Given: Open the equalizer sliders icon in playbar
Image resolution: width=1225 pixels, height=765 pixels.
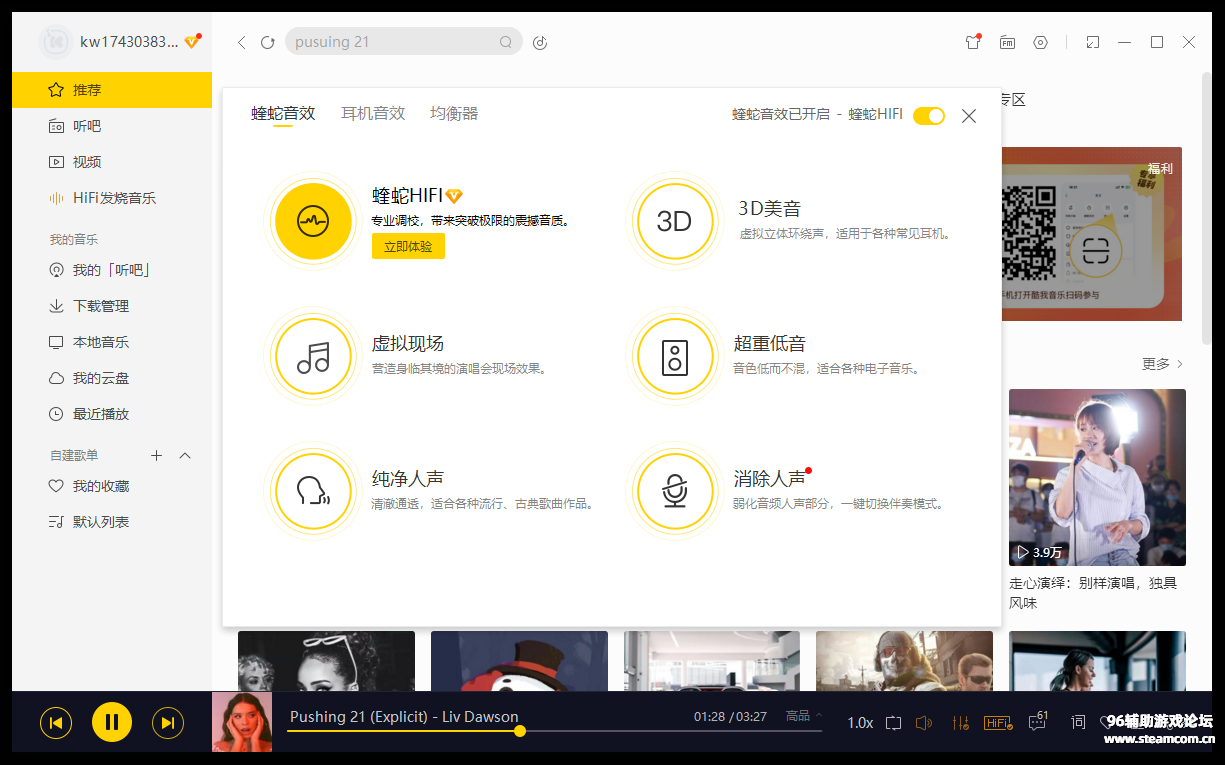Looking at the screenshot, I should pos(961,722).
